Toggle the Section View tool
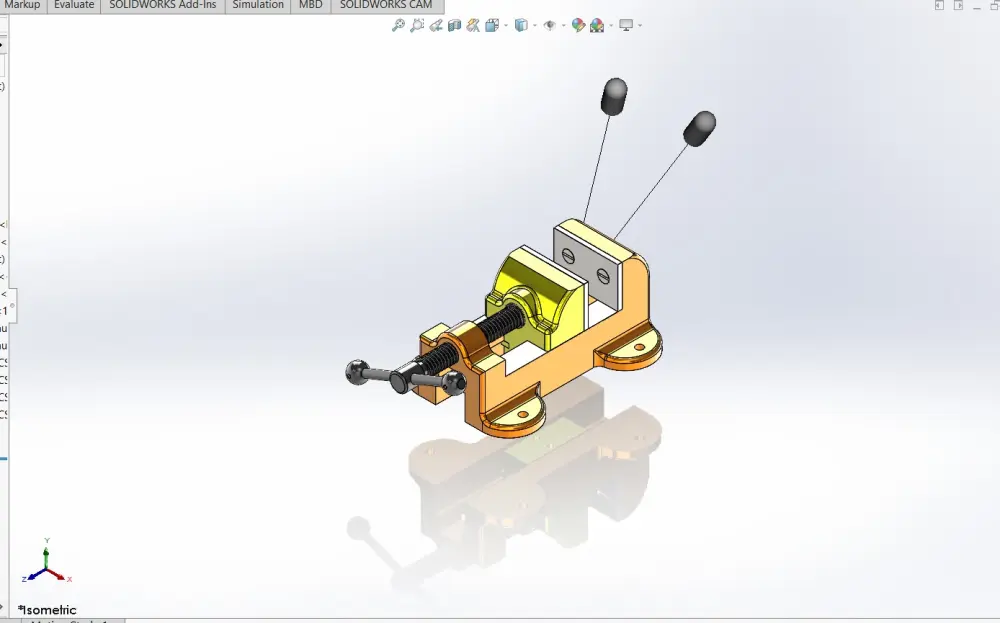1000x623 pixels. [455, 26]
